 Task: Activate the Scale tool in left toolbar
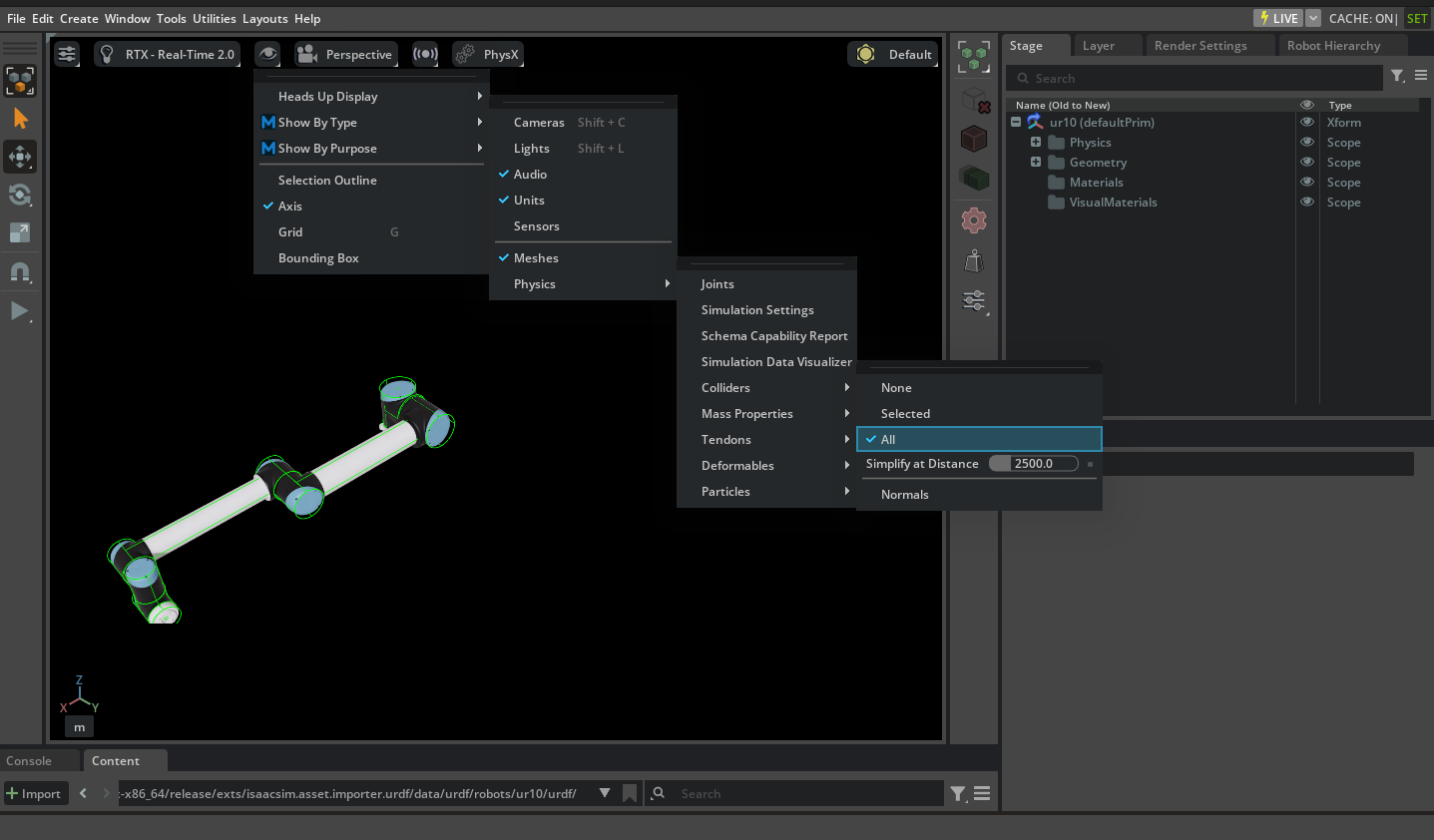20,232
